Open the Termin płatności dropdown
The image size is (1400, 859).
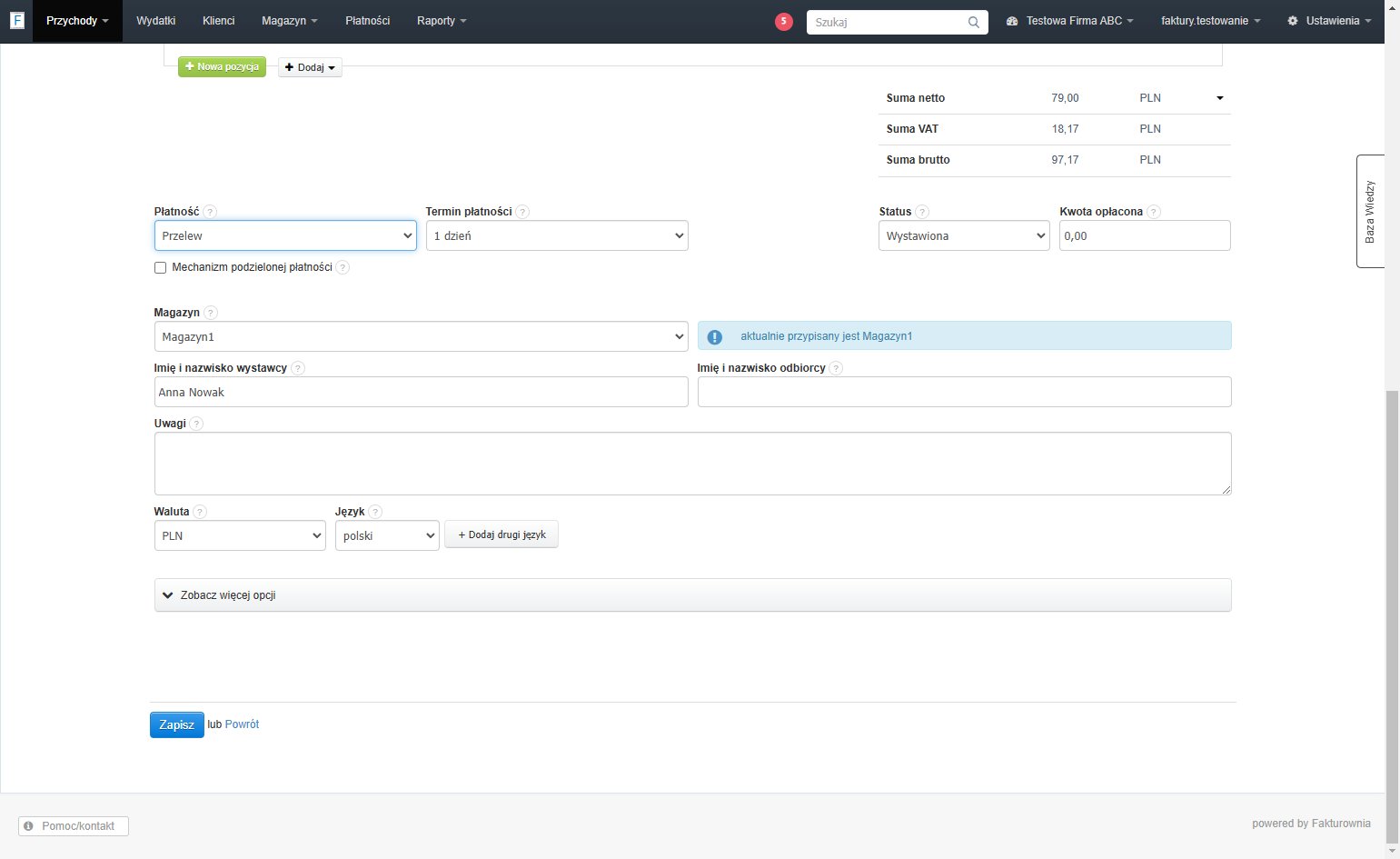click(x=557, y=235)
